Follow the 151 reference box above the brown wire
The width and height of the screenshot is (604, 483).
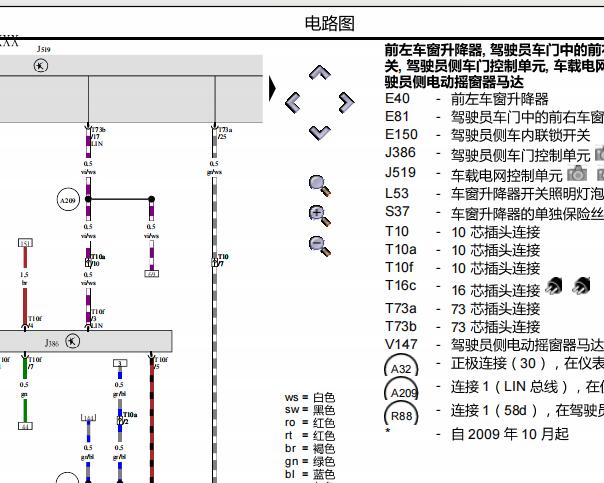point(25,243)
